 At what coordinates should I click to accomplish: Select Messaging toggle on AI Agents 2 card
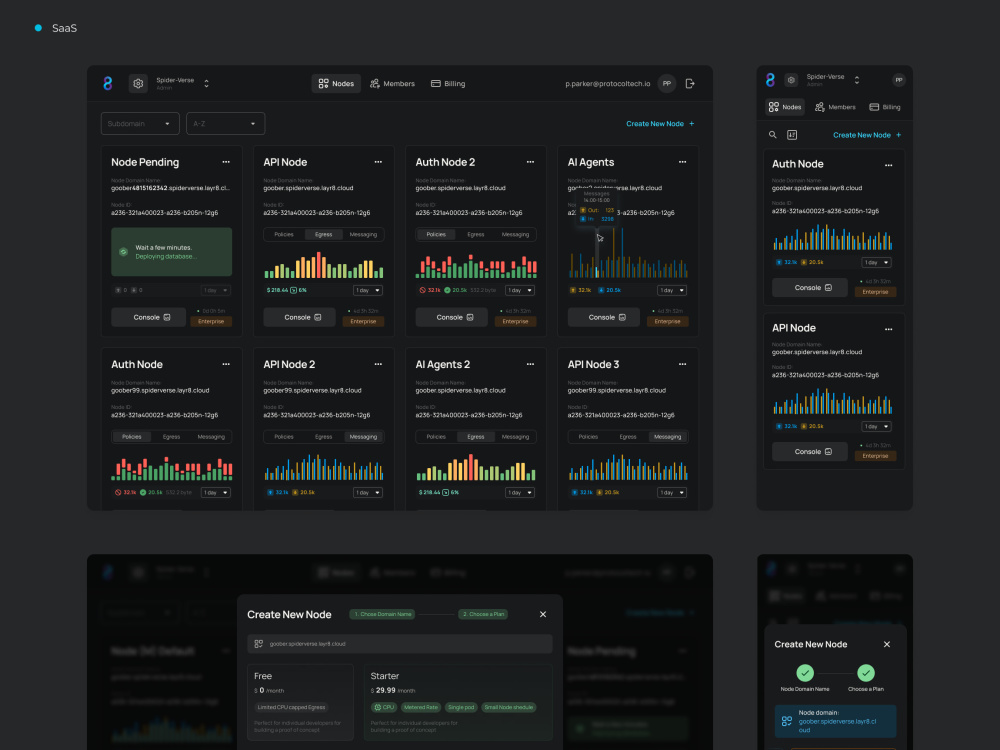(x=515, y=437)
